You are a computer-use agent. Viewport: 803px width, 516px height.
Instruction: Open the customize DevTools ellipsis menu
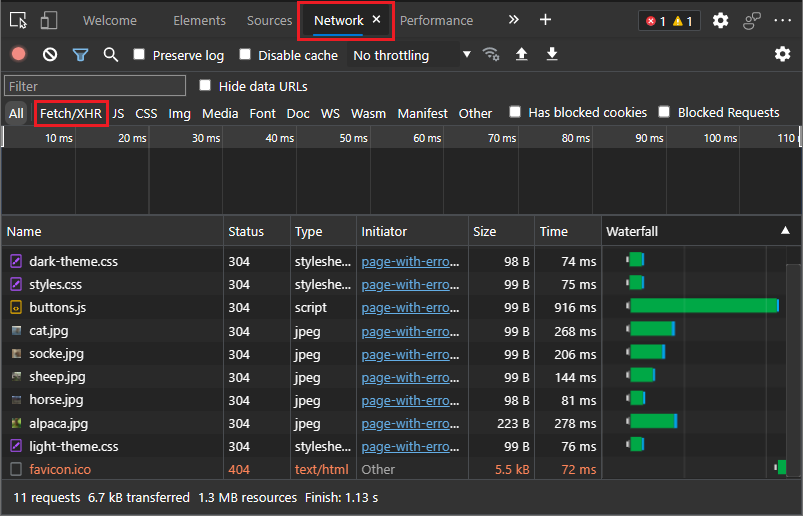point(783,20)
